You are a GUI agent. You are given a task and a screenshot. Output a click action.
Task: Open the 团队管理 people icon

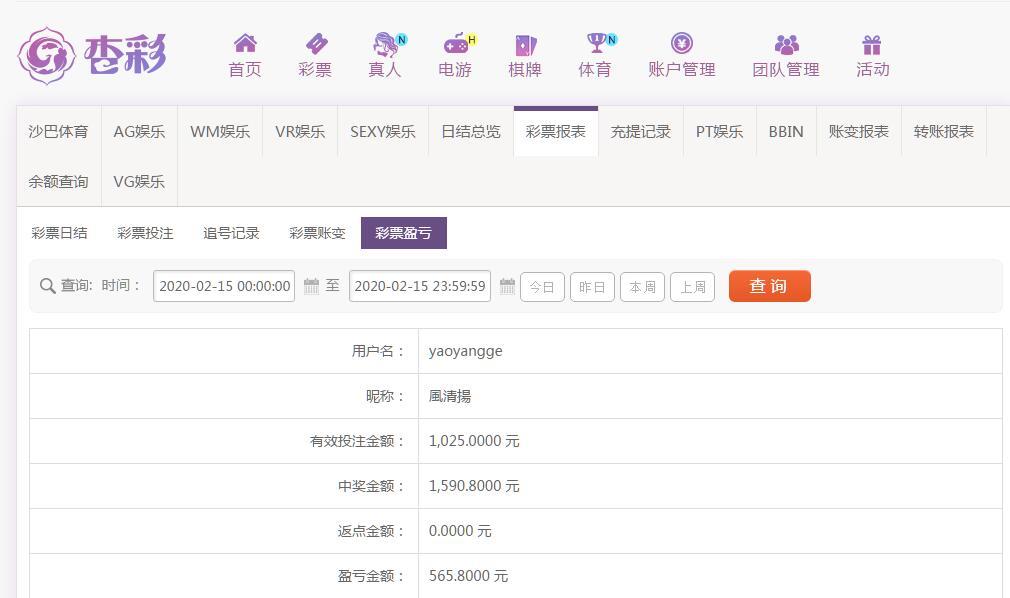click(x=786, y=44)
